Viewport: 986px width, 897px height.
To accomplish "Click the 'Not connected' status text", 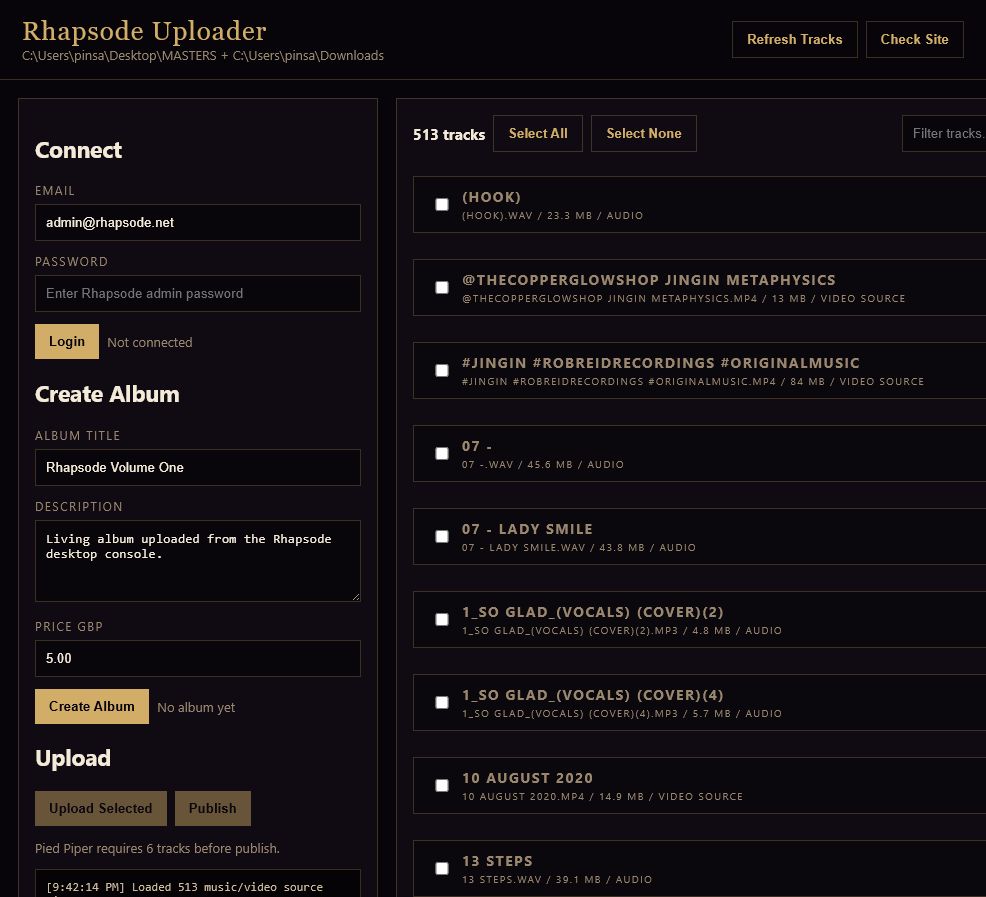I will 150,342.
